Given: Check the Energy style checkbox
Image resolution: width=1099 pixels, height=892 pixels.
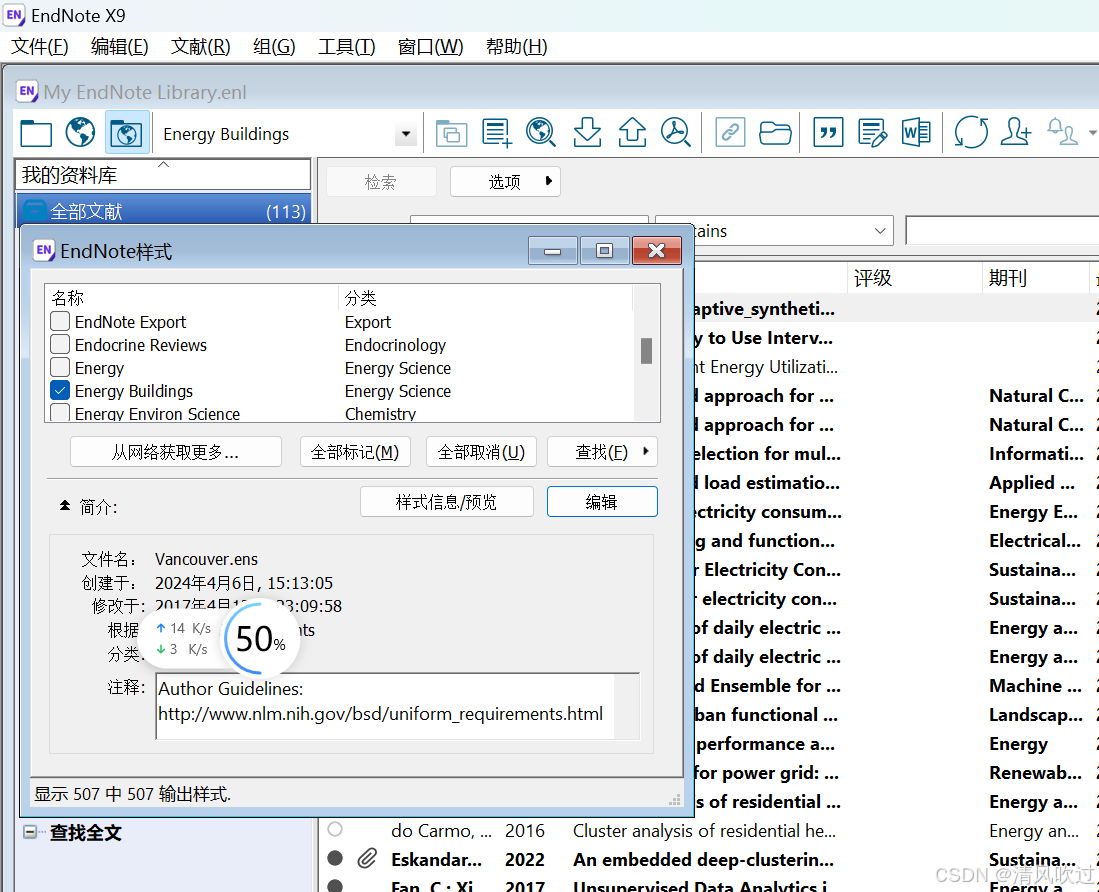Looking at the screenshot, I should coord(60,368).
